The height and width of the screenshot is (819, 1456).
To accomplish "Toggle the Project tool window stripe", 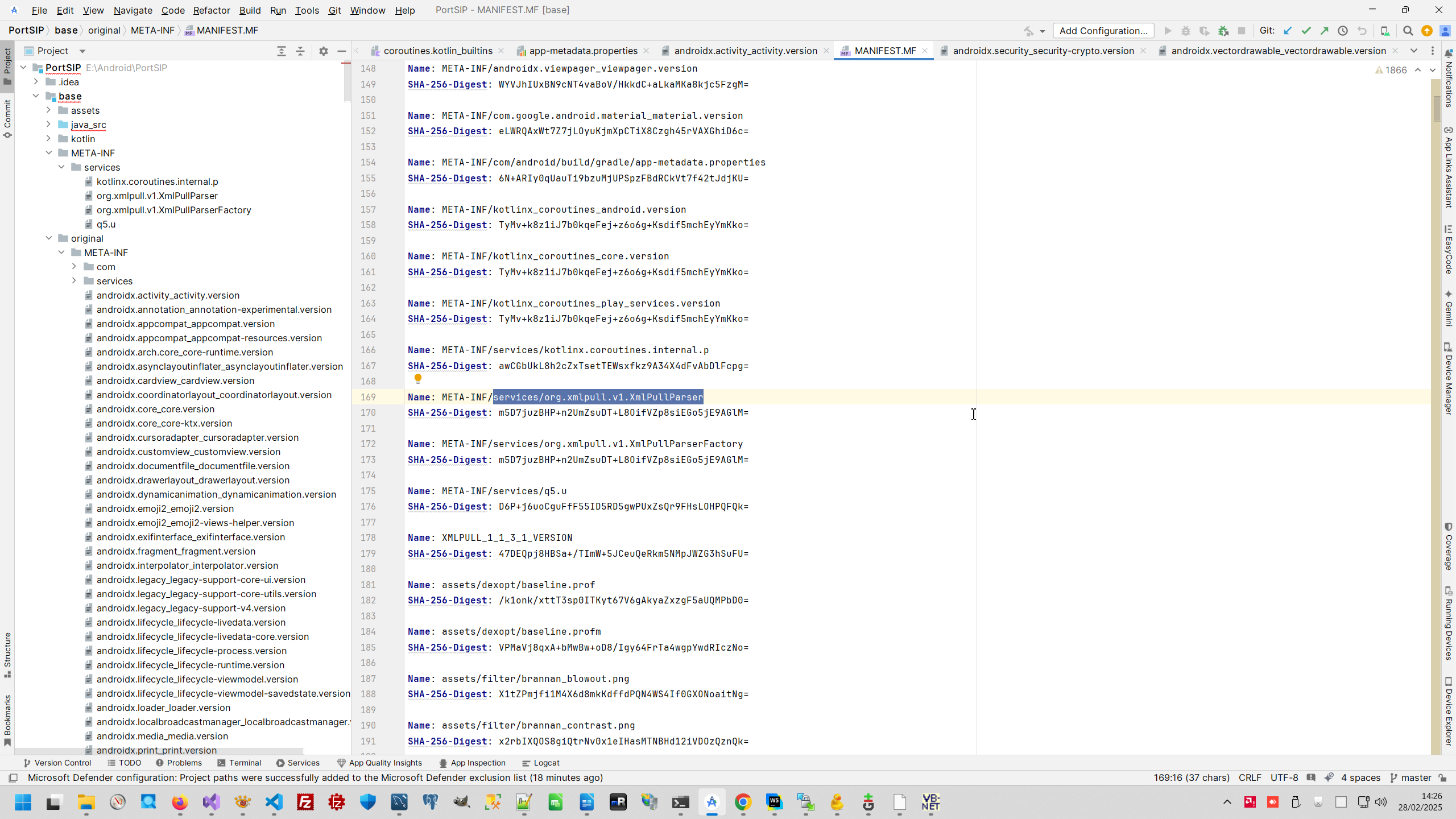I will 7,63.
